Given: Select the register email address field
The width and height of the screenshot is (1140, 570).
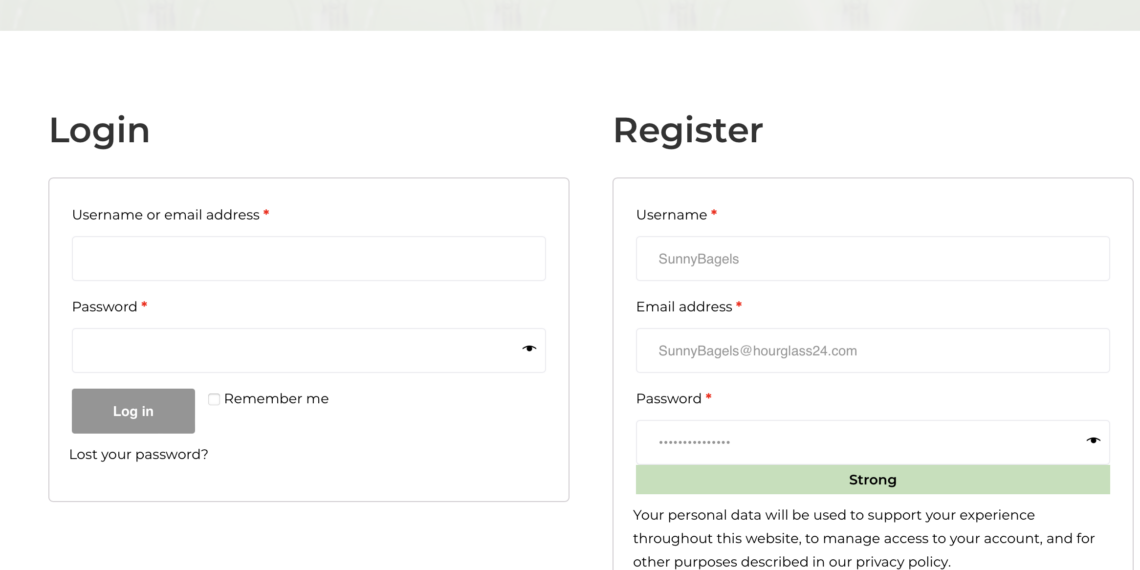Looking at the screenshot, I should (x=872, y=350).
